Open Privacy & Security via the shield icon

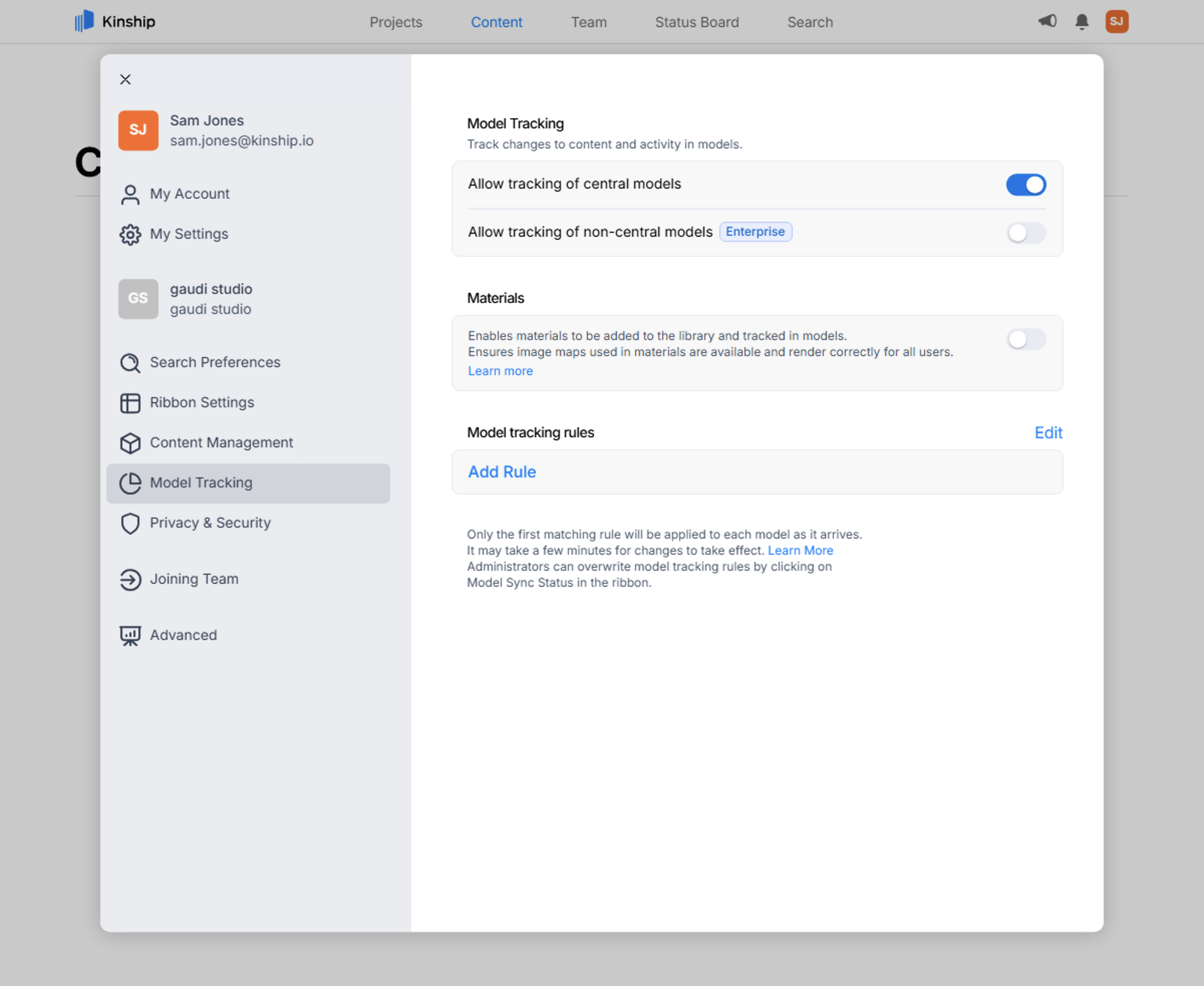(131, 523)
